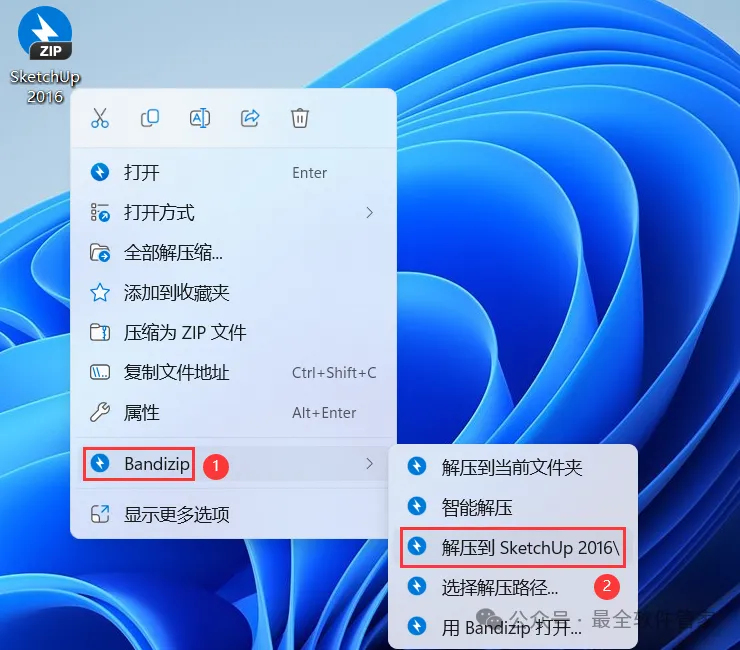Expand the Bandizip submenu chevron

(370, 464)
